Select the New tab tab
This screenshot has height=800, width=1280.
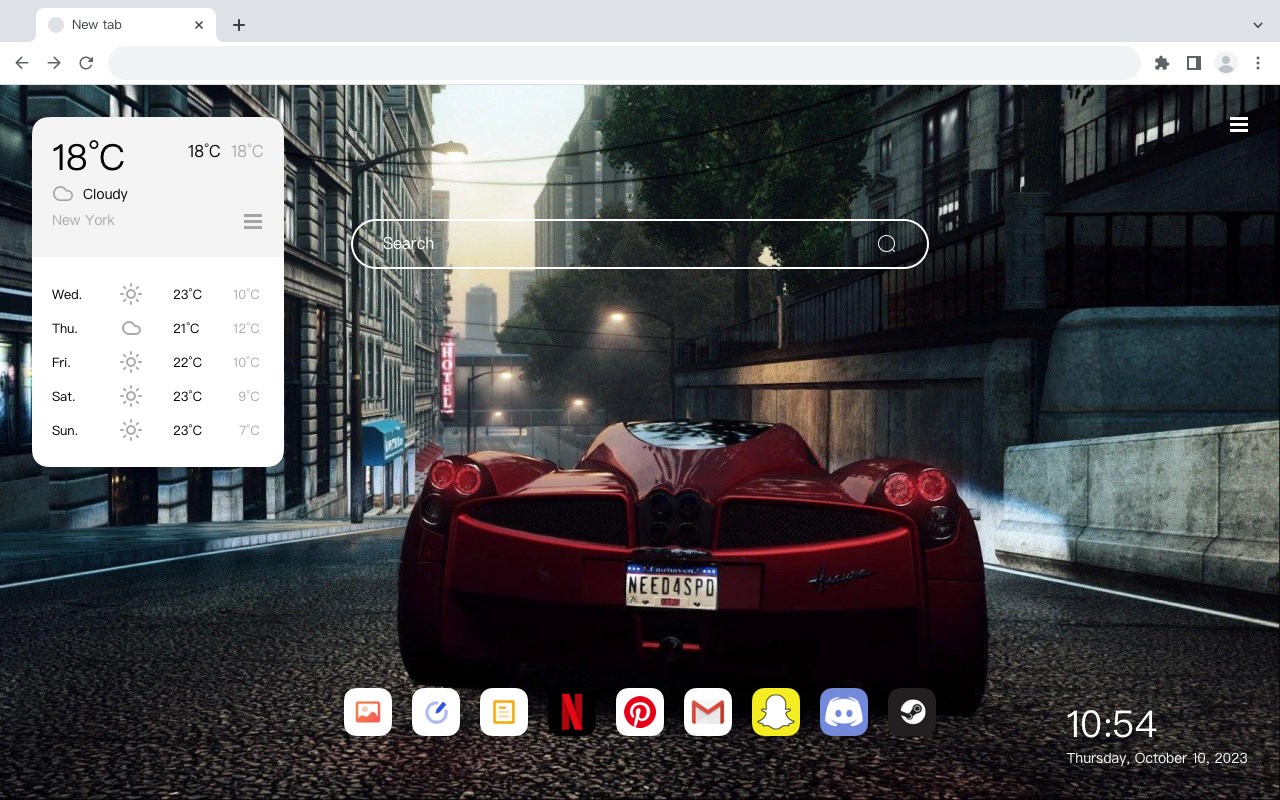coord(126,25)
